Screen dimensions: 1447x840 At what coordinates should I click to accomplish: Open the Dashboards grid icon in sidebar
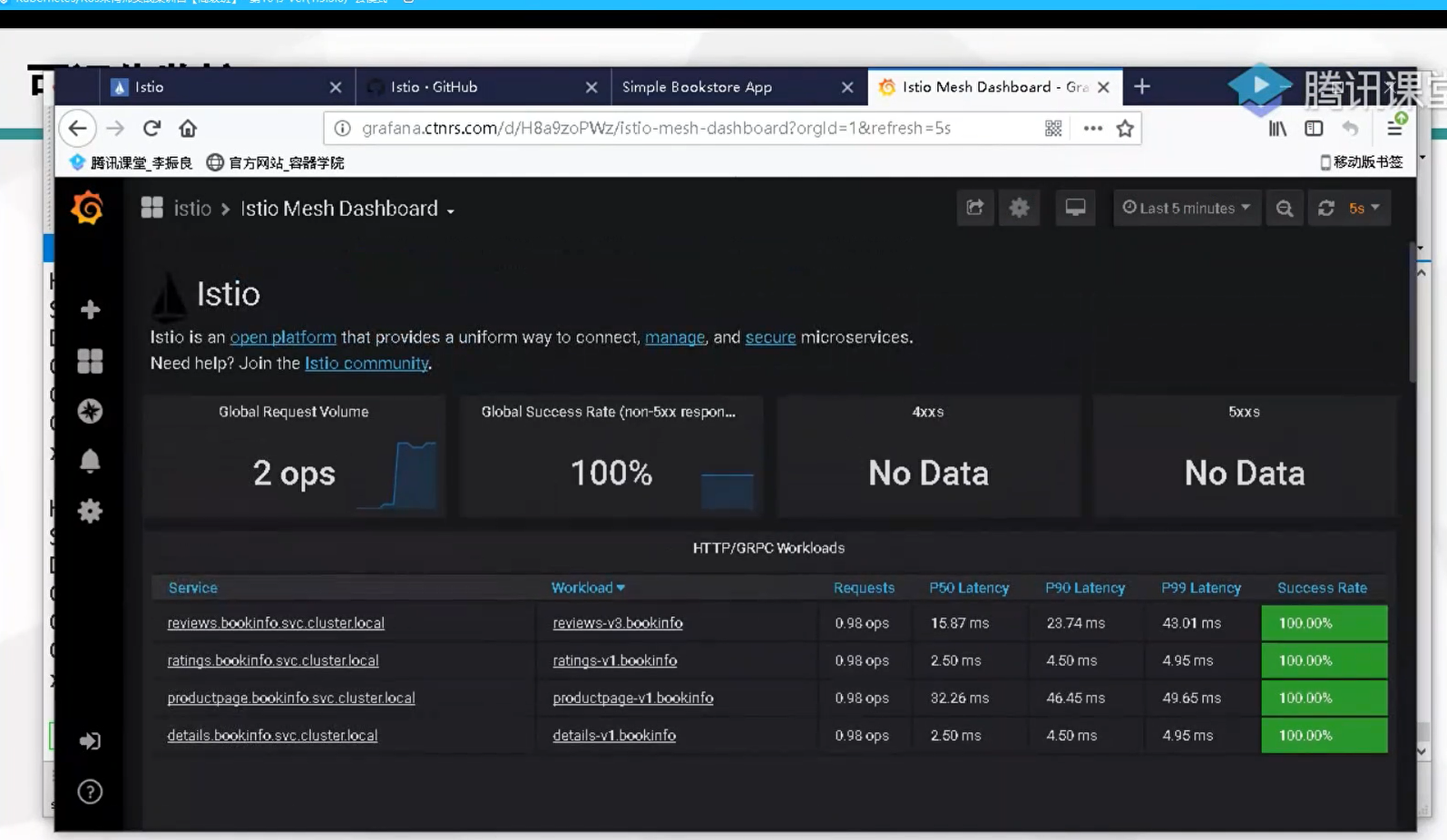90,361
